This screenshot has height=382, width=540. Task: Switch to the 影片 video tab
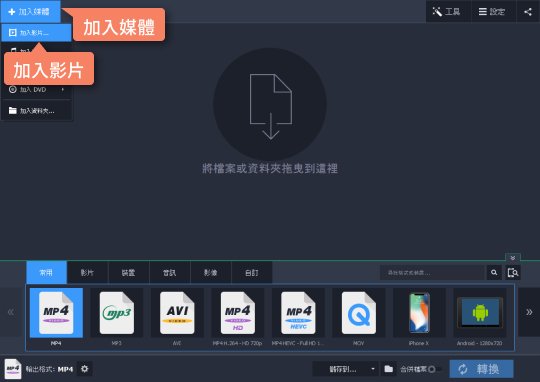tap(87, 272)
